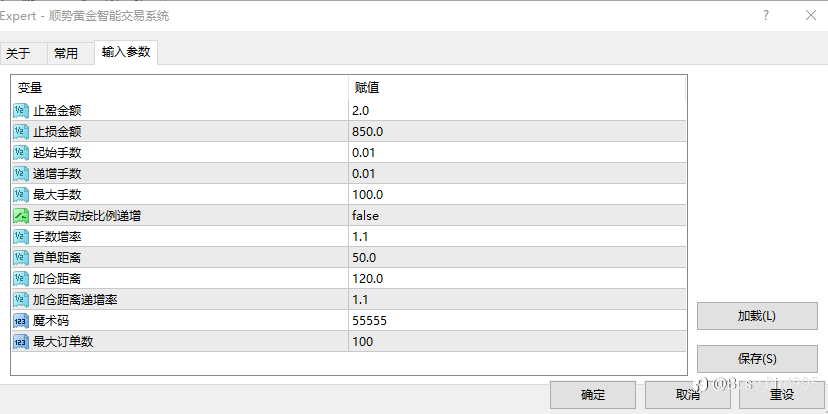
Task: Cancel the dialog with 取消
Action: pos(687,395)
